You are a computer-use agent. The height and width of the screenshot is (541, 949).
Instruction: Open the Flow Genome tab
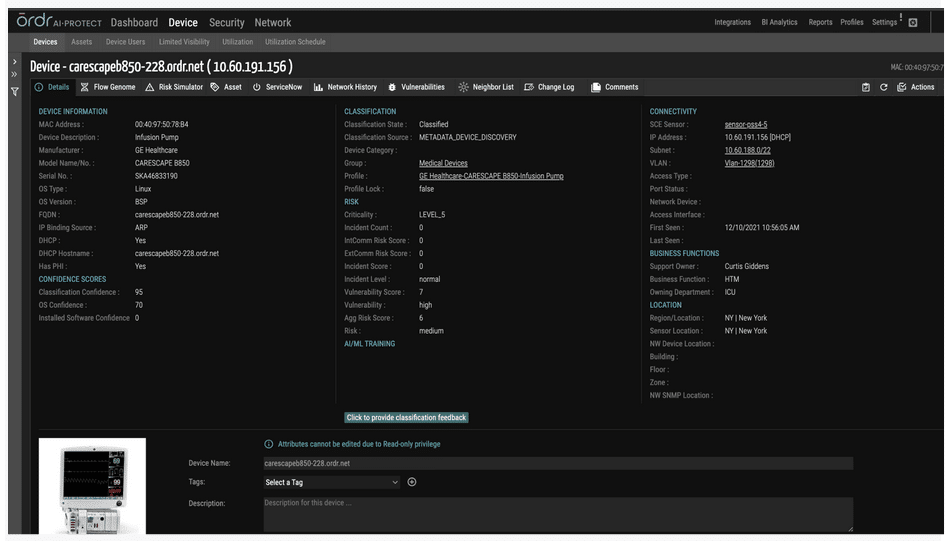[x=114, y=87]
